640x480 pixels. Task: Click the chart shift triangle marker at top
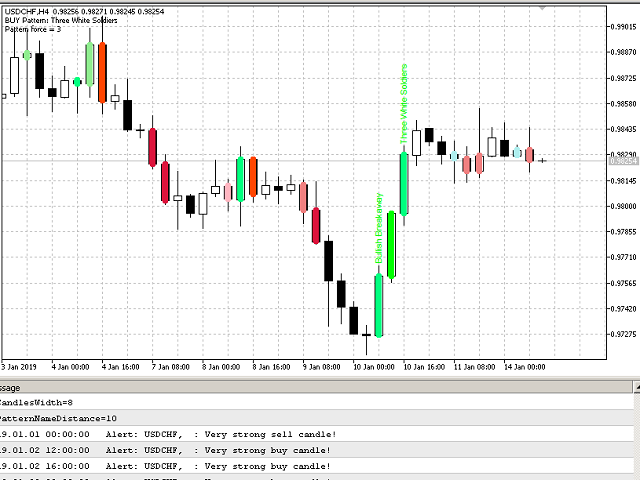coord(542,8)
